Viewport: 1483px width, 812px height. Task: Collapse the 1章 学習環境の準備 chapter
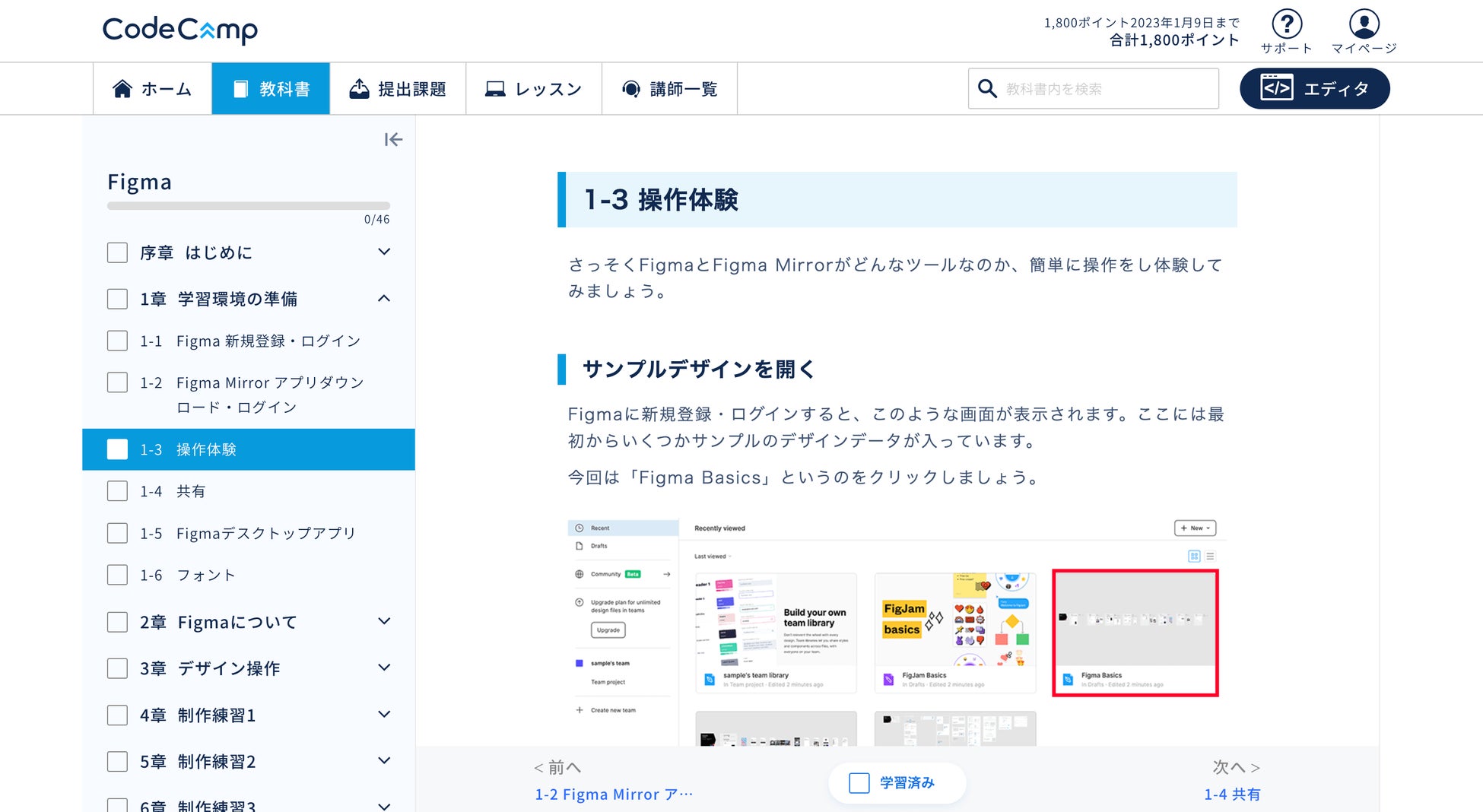(384, 298)
